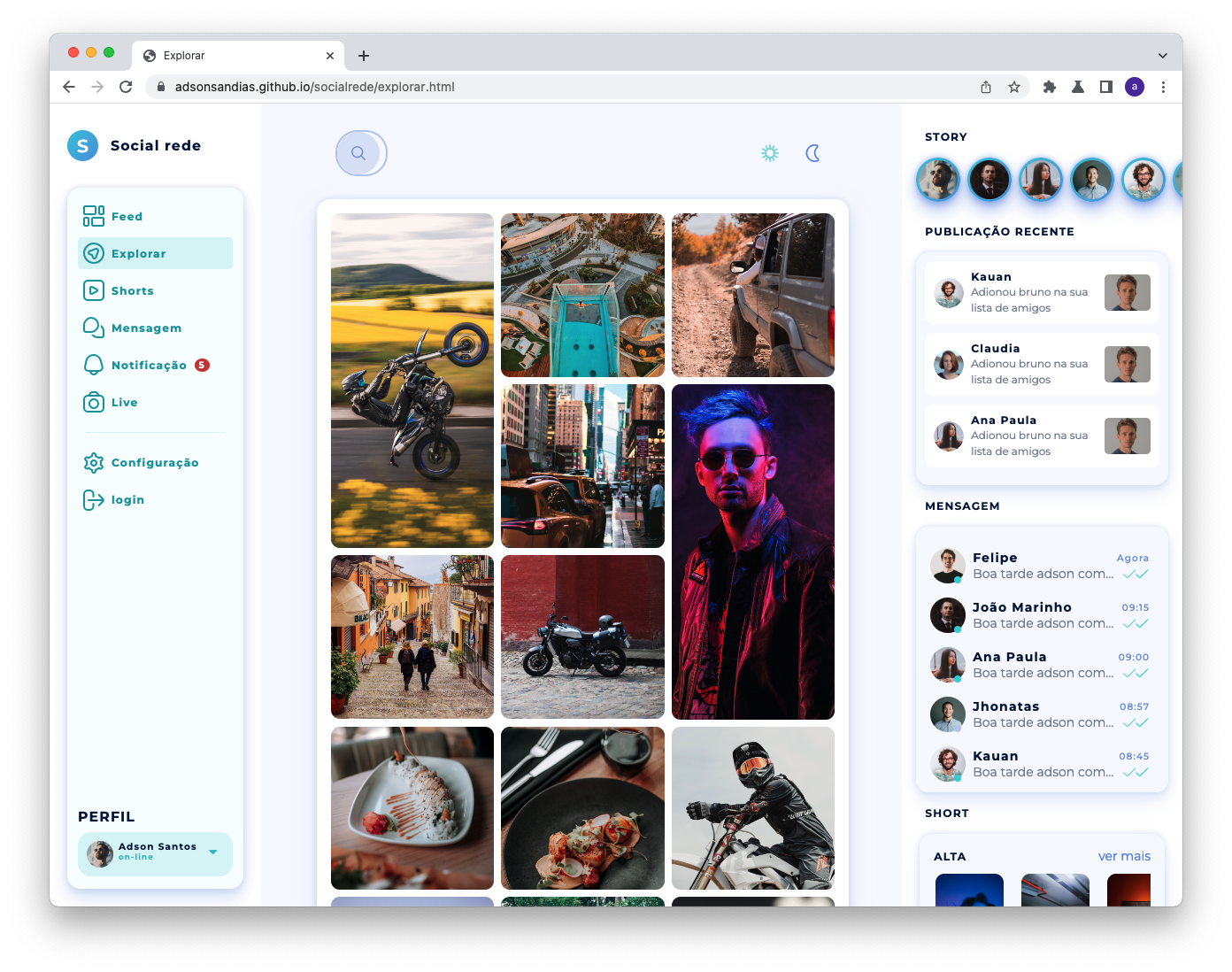Open Notificação in the sidebar
Image resolution: width=1232 pixels, height=972 pixels.
point(155,365)
